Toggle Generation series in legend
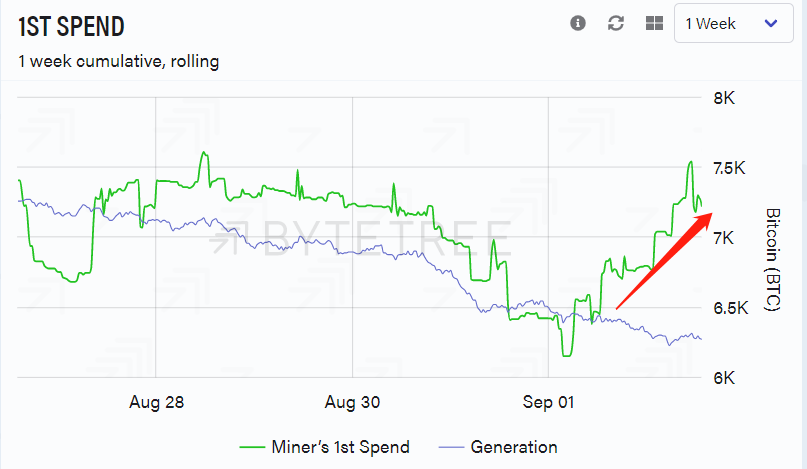 point(513,447)
